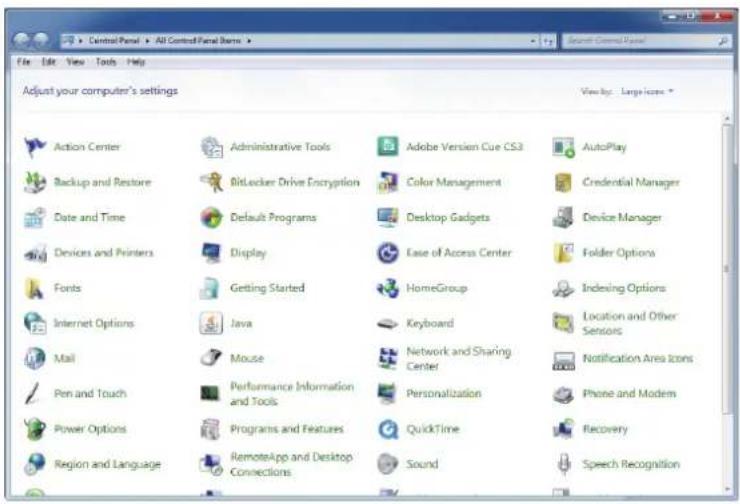Open the Internet Options globe icon
Screen dimensions: 740x504
point(35,323)
